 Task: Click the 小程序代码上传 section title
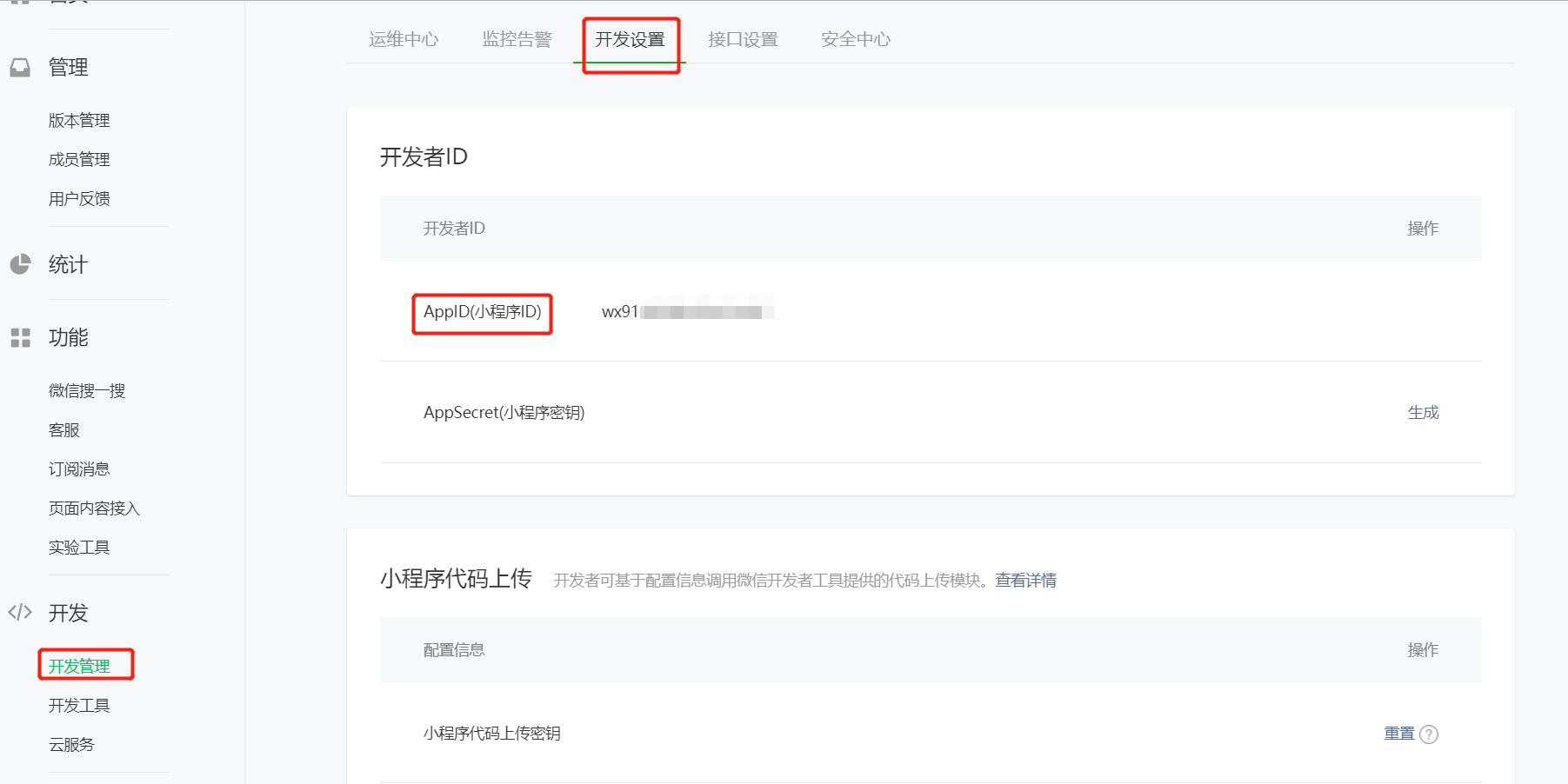click(x=456, y=578)
